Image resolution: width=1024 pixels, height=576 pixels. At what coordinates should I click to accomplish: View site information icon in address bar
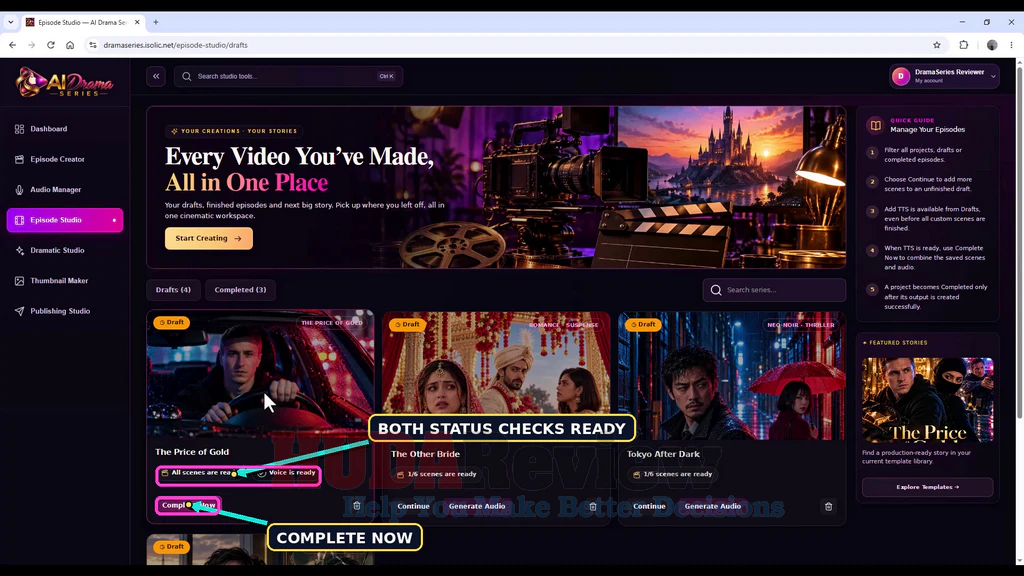click(93, 45)
